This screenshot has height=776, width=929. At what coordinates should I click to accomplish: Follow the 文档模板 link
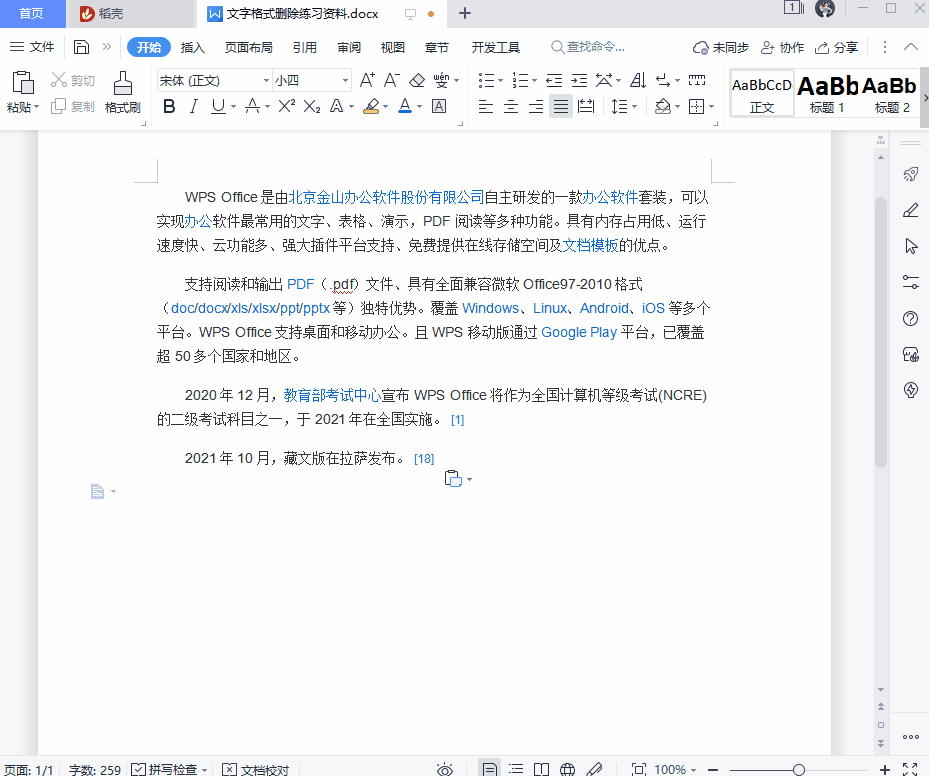590,245
